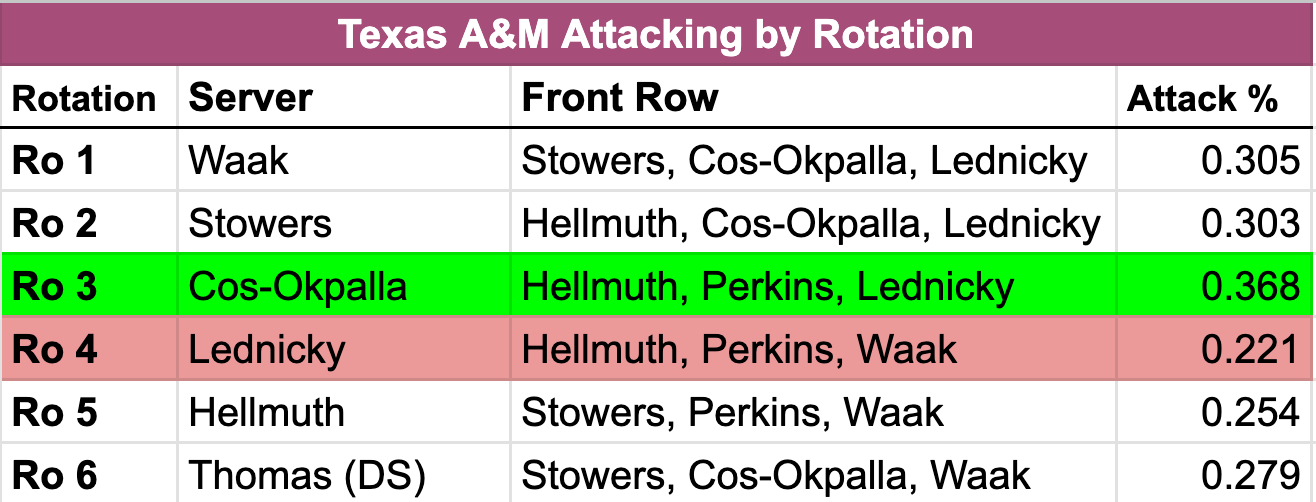Select the Hellmuth, Perkins, Waak front row cell
The width and height of the screenshot is (1316, 502).
point(739,350)
